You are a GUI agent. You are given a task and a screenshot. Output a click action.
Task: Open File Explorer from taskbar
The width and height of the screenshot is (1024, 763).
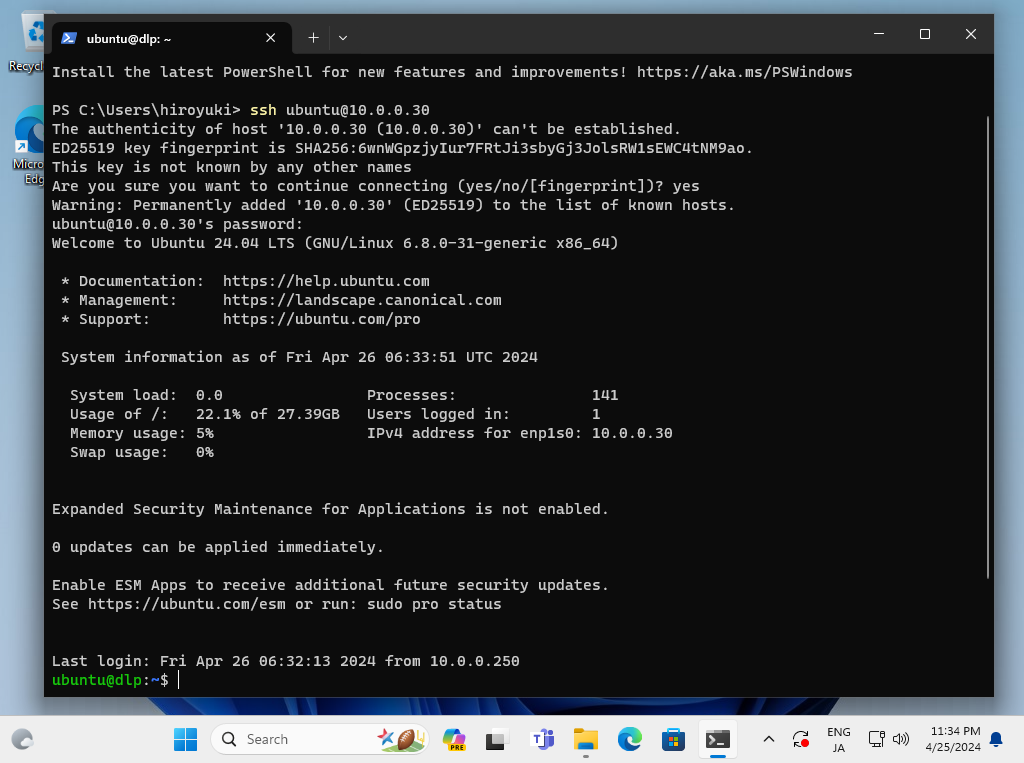tap(586, 739)
